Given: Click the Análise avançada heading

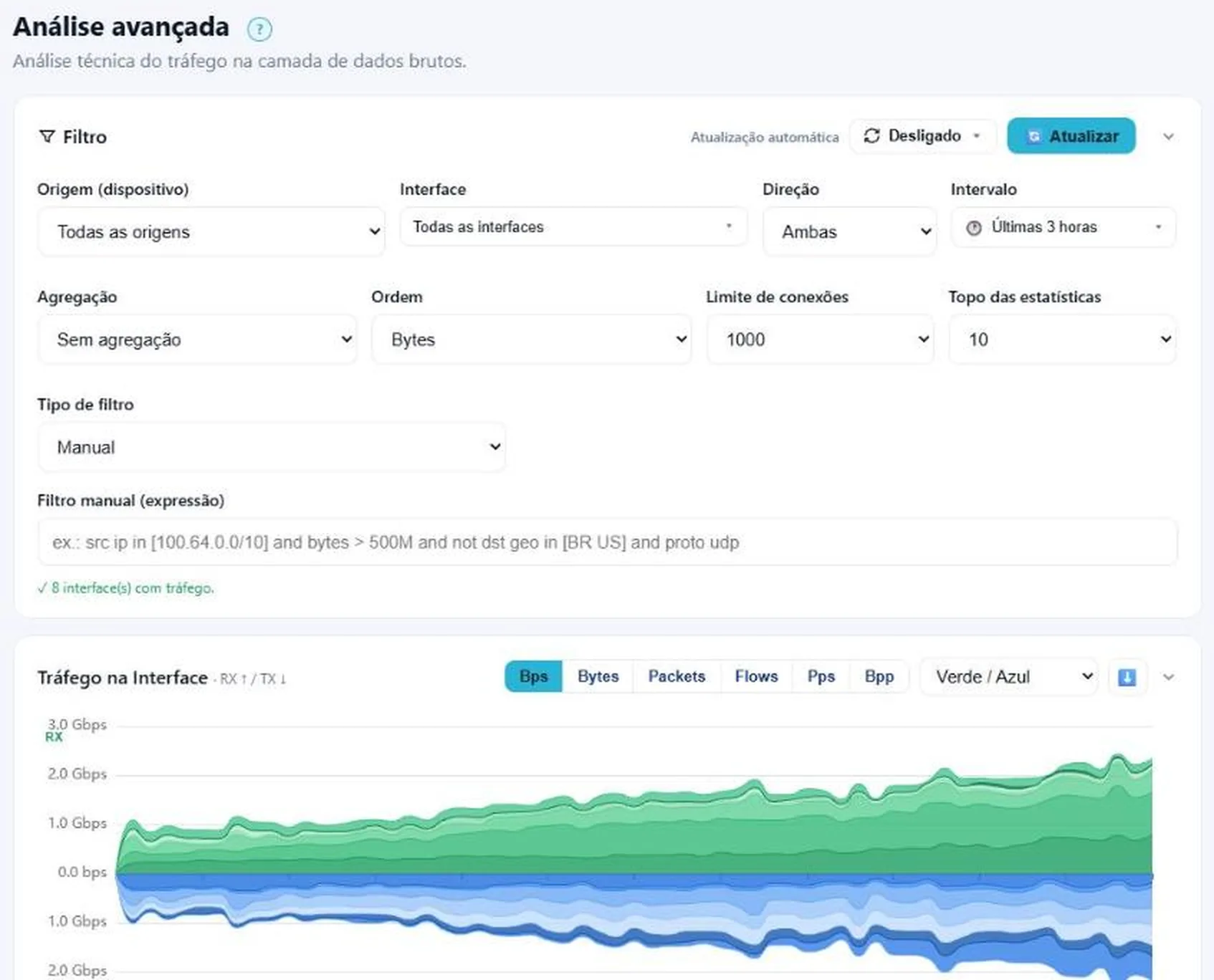Looking at the screenshot, I should (121, 27).
